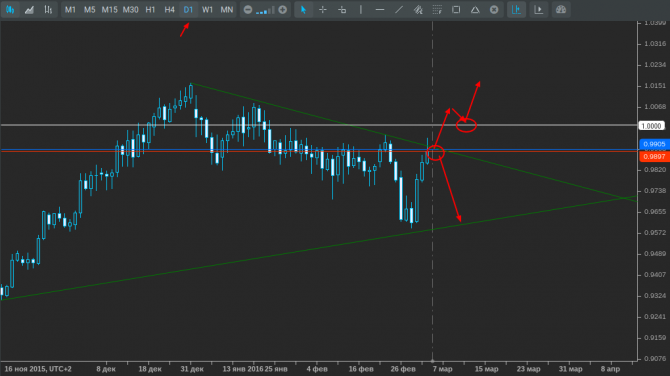Select the W1 weekly timeframe
Image resolution: width=670 pixels, height=376 pixels.
(207, 9)
